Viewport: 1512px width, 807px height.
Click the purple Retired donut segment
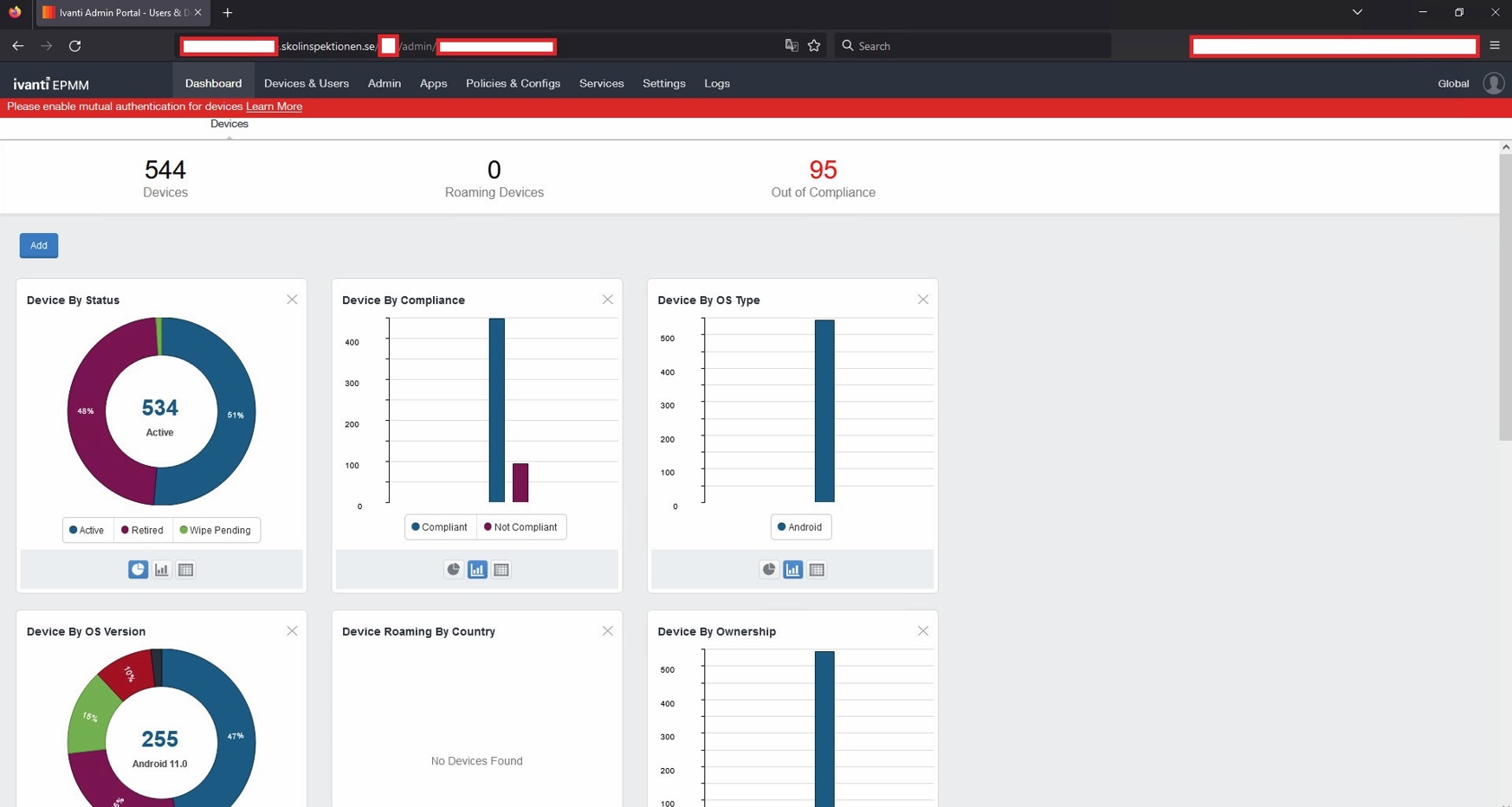coord(86,412)
